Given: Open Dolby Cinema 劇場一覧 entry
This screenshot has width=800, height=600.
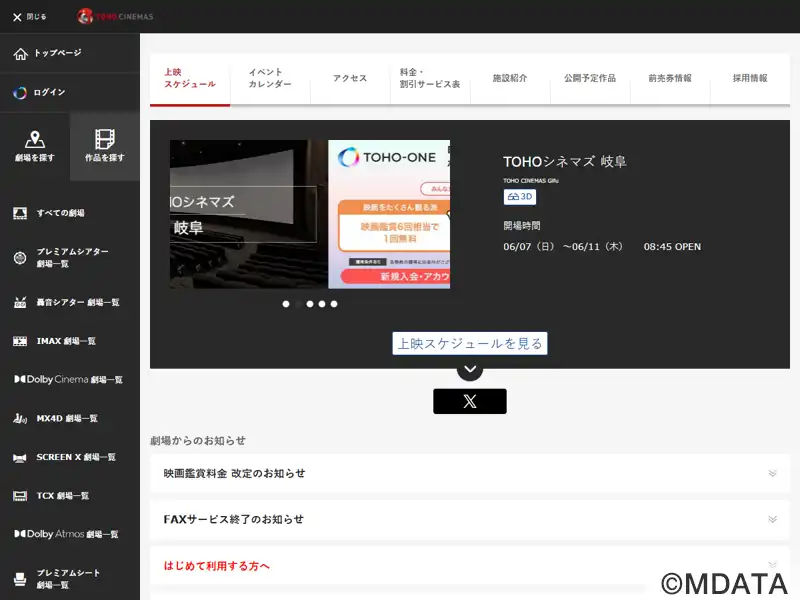Looking at the screenshot, I should [x=68, y=380].
